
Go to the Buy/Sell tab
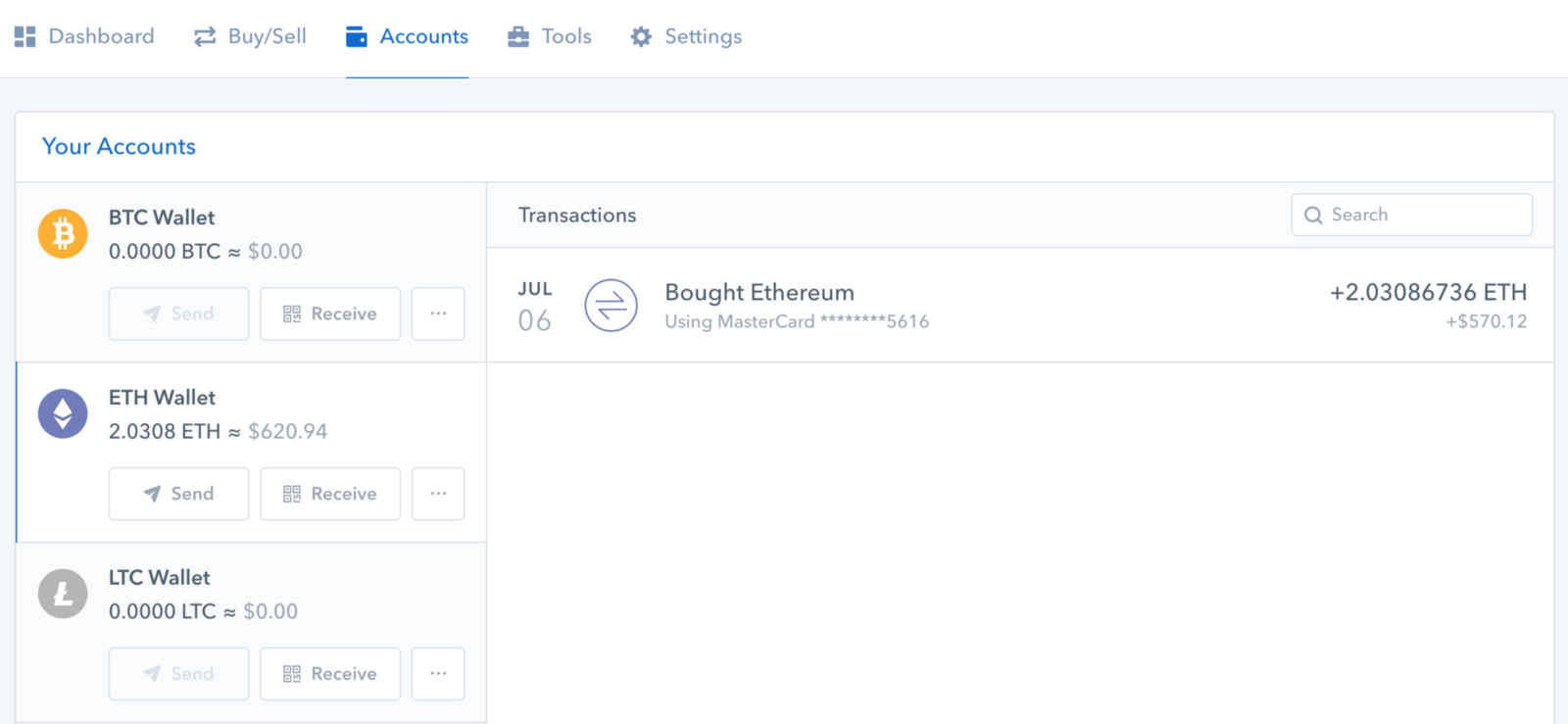(250, 37)
